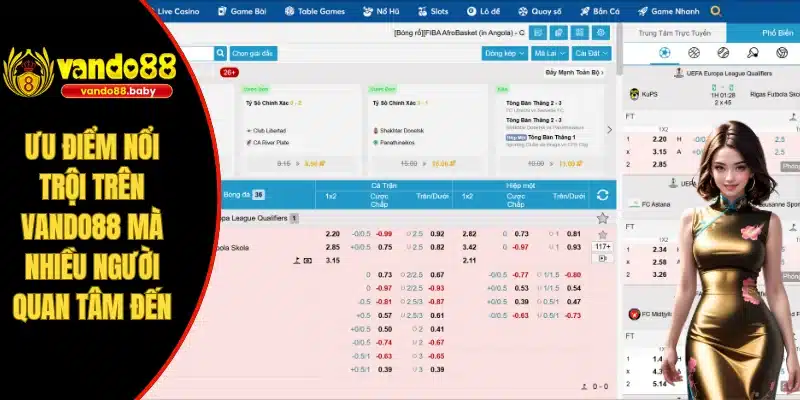Click the FC Midtjylland team badge
800x400 pixels.
634,314
